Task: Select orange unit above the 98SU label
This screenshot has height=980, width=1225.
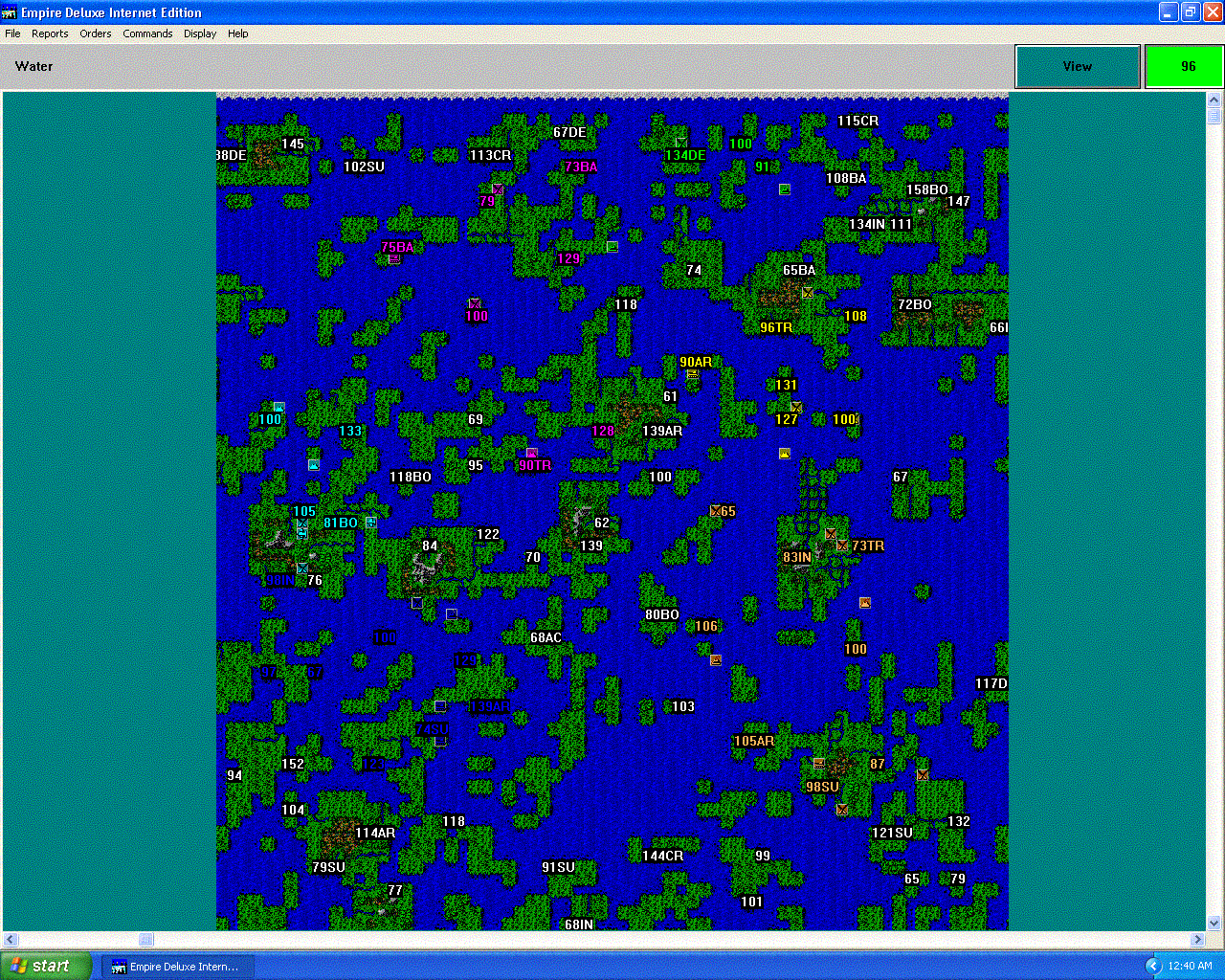Action: click(x=818, y=764)
